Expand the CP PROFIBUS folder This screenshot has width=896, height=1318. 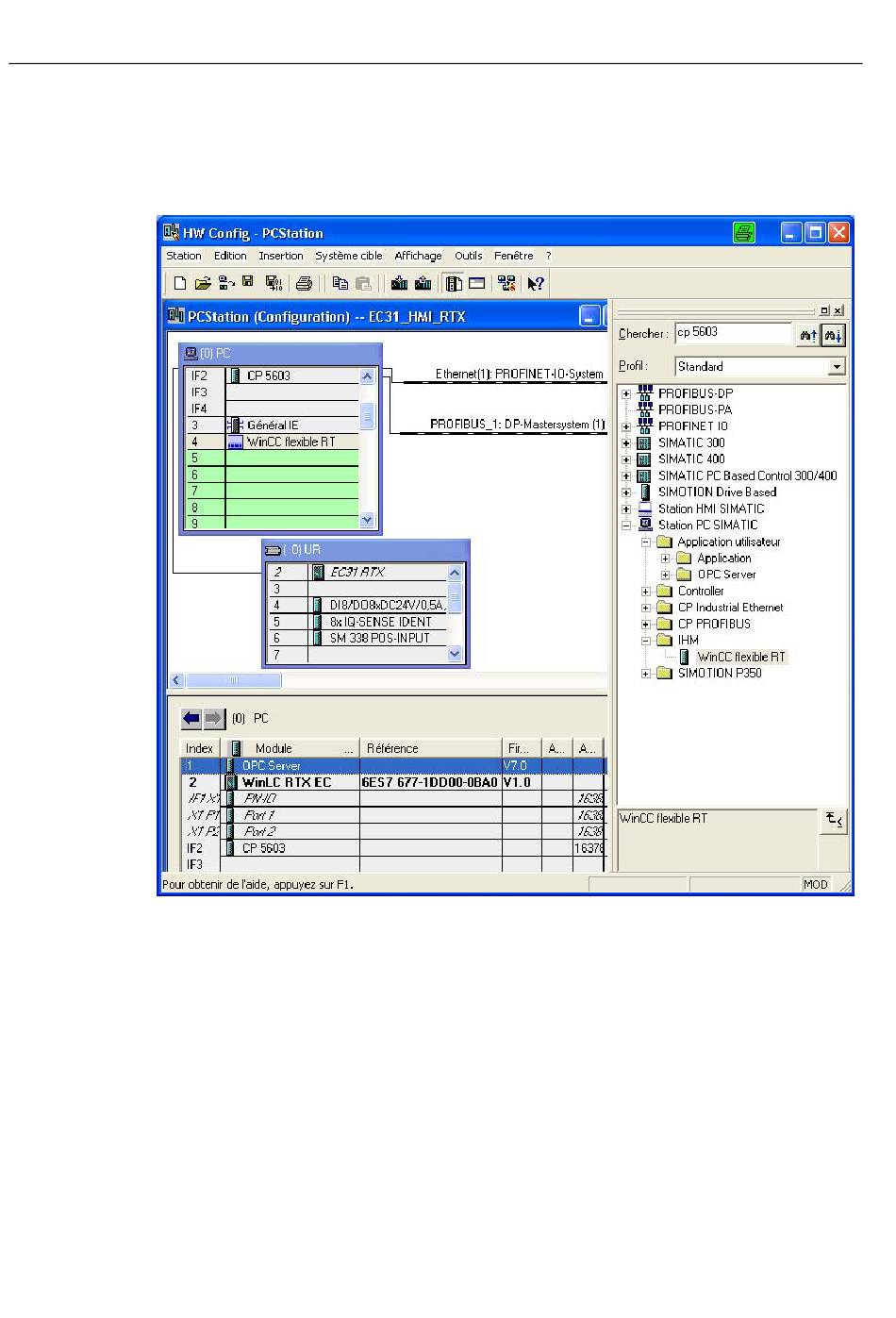[646, 625]
